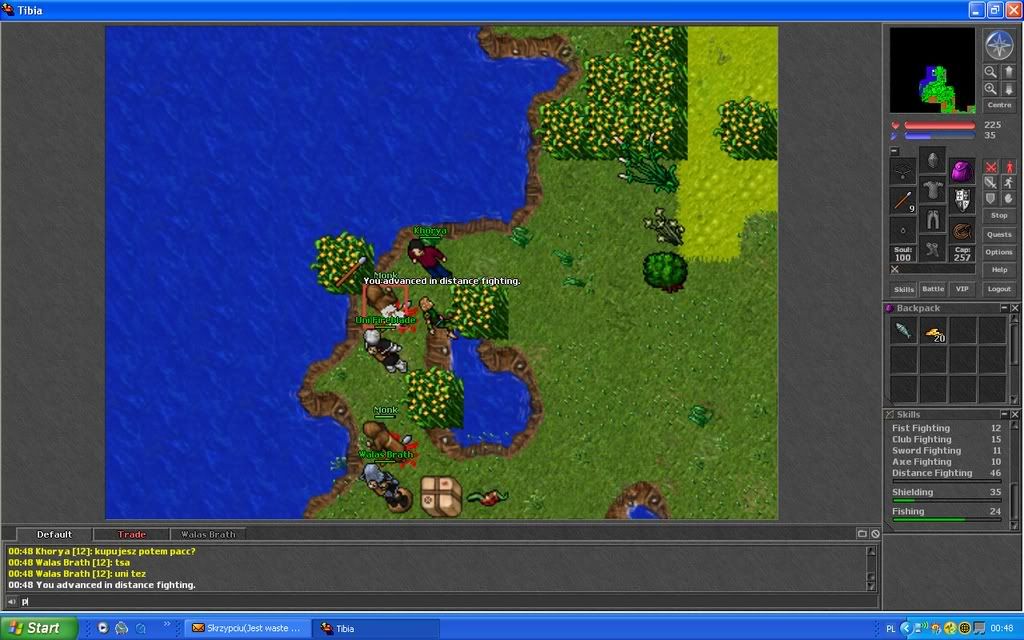The image size is (1024, 640).
Task: Click the Khorya player character
Action: point(428,257)
